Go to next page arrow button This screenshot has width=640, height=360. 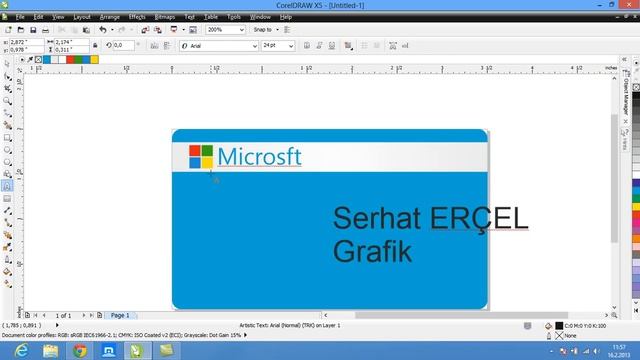(84, 316)
